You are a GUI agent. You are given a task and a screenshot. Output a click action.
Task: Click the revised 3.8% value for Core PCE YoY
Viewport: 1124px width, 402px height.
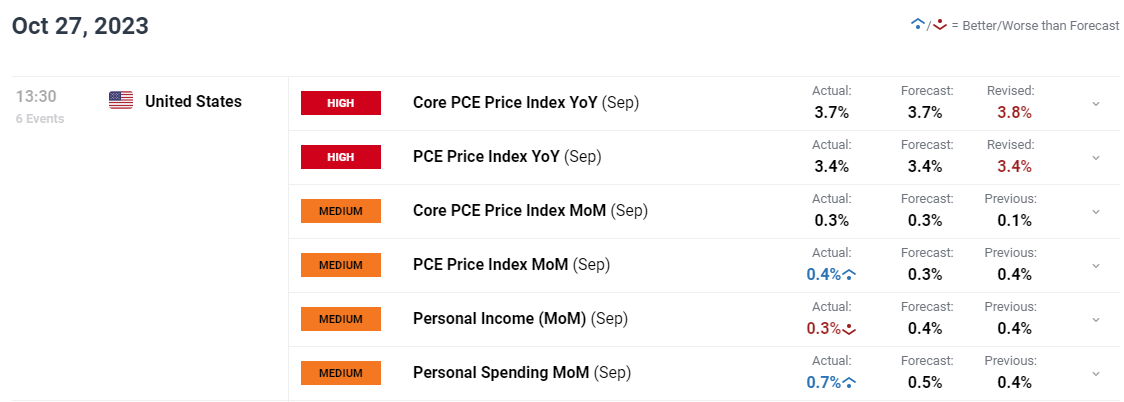click(1013, 112)
